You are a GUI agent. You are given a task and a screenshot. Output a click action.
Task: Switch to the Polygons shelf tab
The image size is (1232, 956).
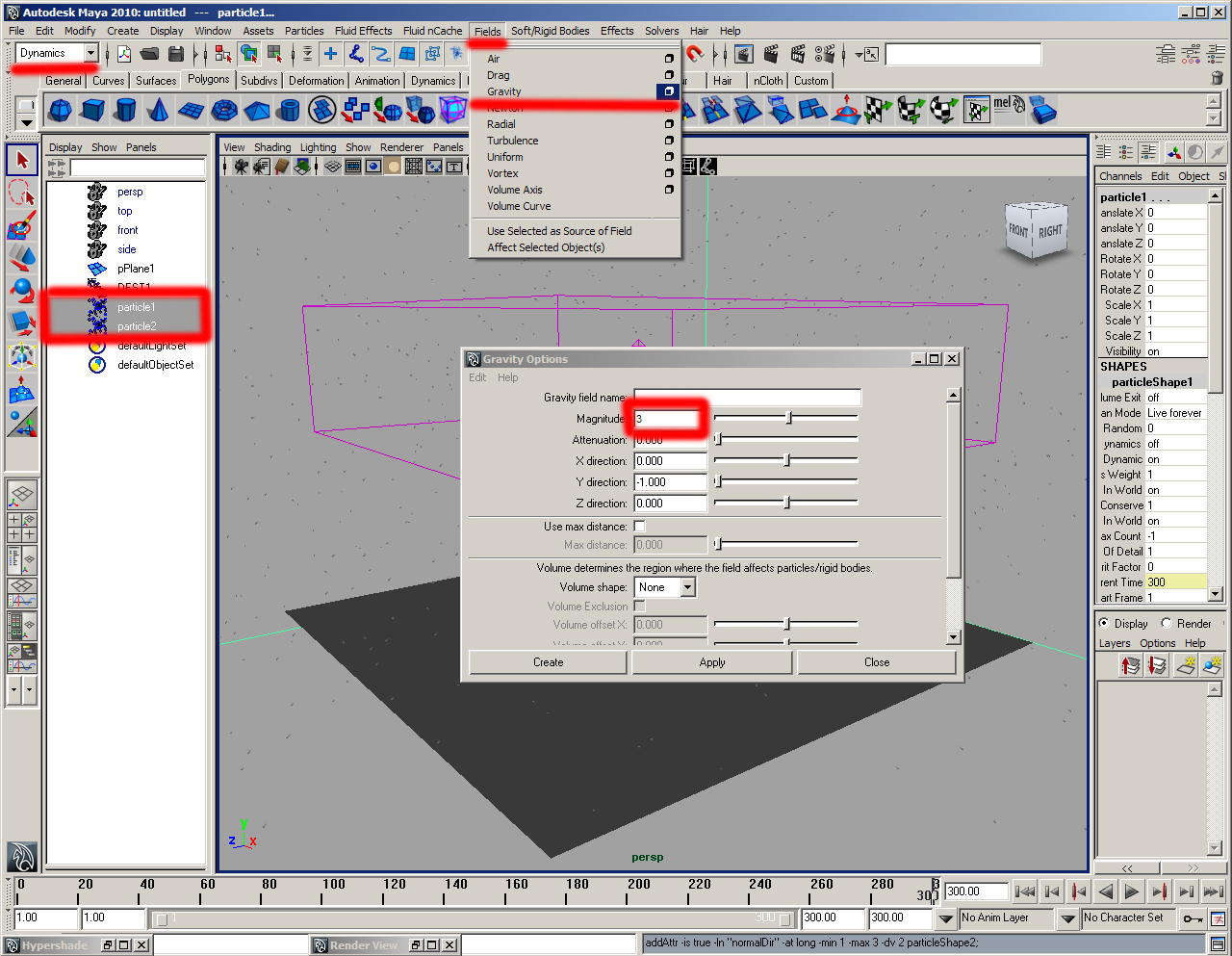209,79
